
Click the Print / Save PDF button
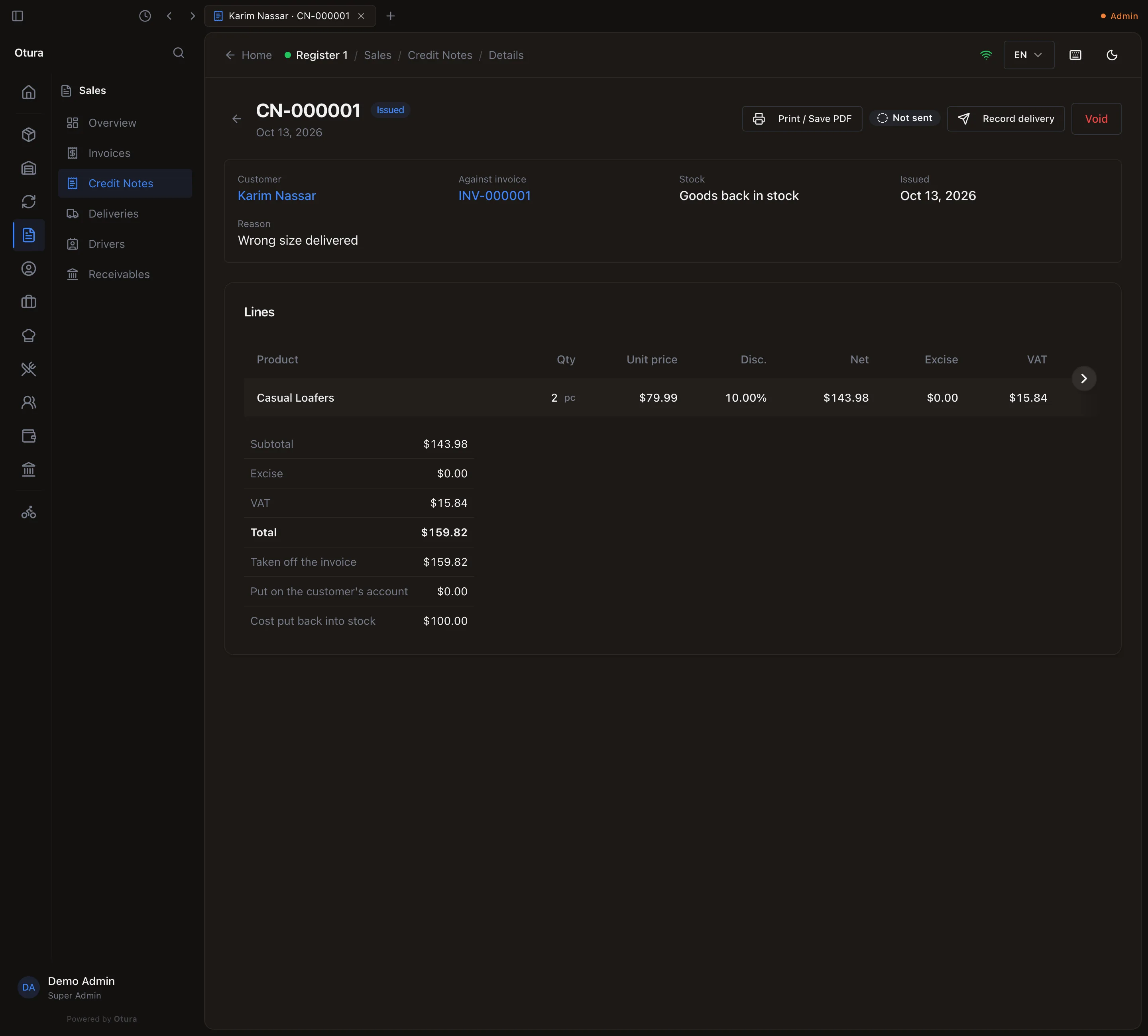point(802,119)
